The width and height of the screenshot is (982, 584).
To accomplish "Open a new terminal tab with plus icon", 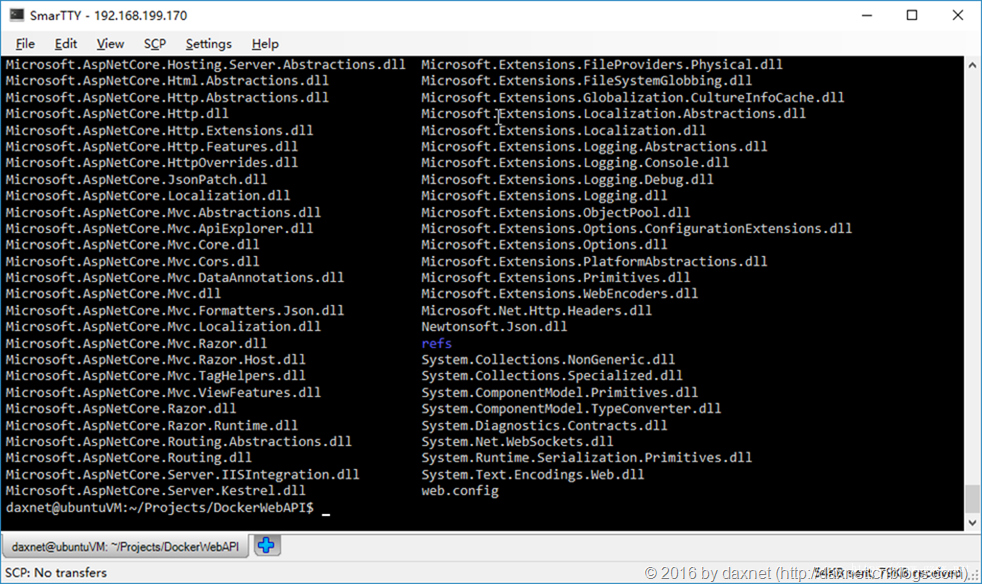I will tap(266, 545).
